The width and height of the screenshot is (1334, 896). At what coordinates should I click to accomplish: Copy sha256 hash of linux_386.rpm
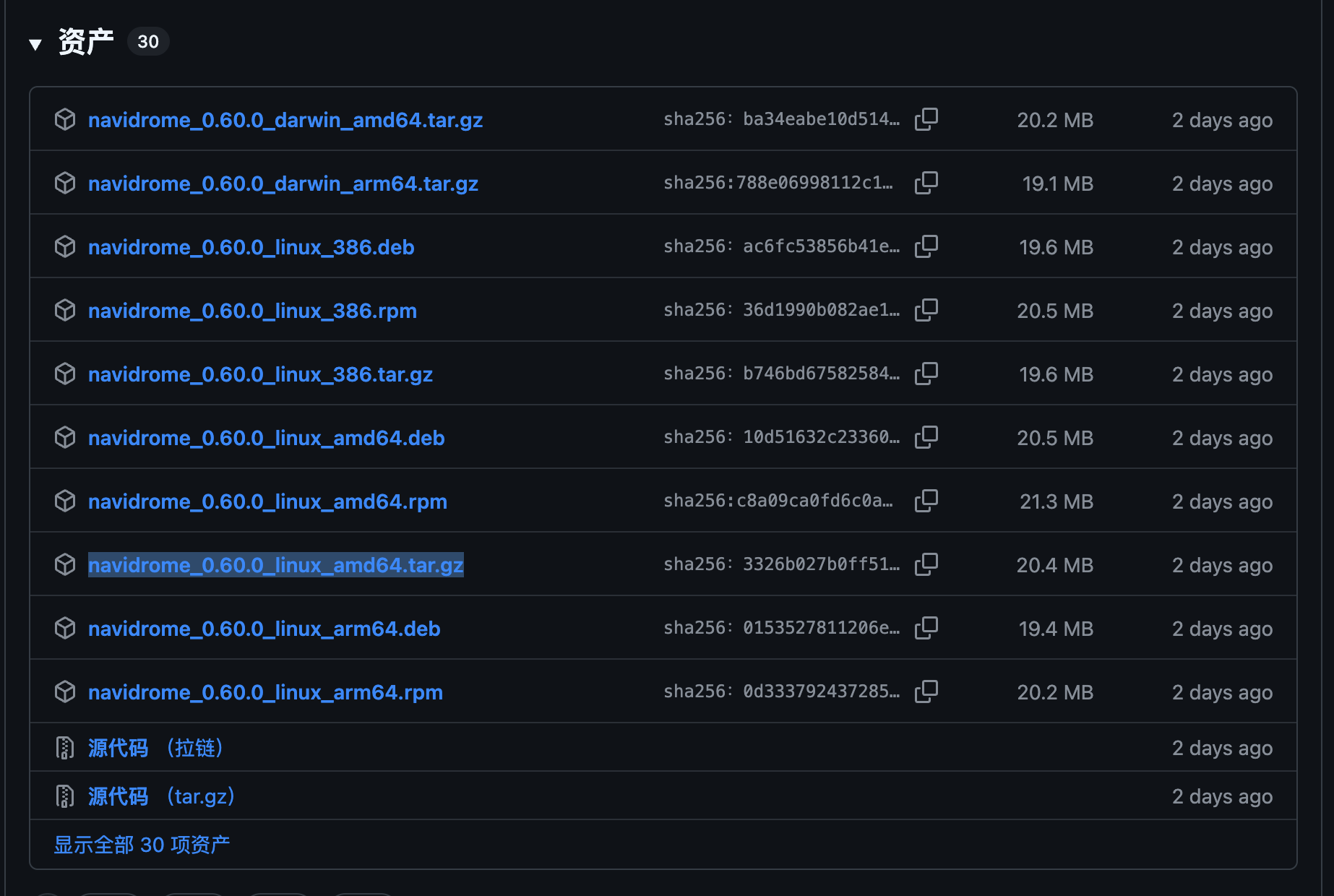(926, 310)
